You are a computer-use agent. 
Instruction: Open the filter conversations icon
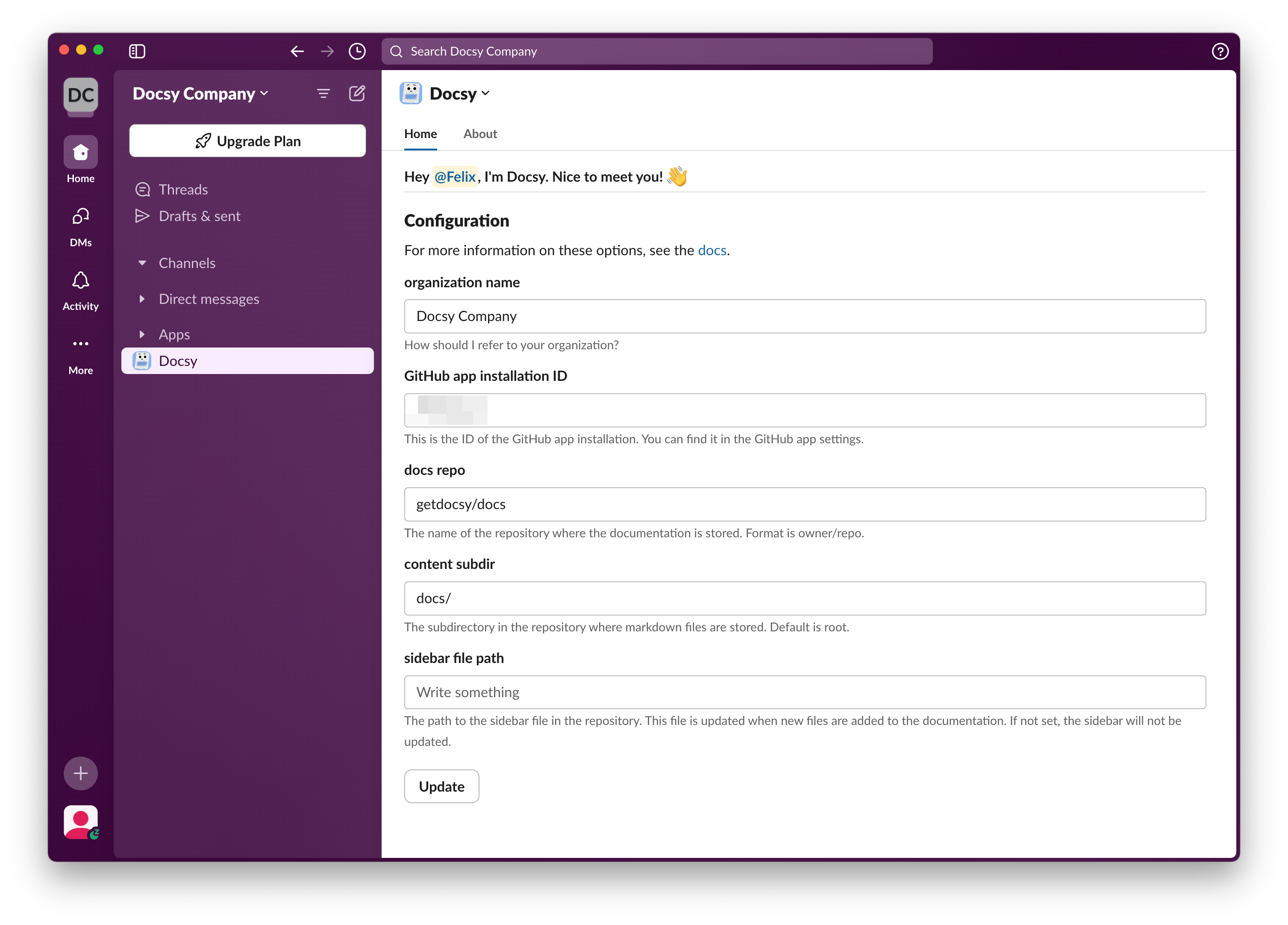point(323,94)
